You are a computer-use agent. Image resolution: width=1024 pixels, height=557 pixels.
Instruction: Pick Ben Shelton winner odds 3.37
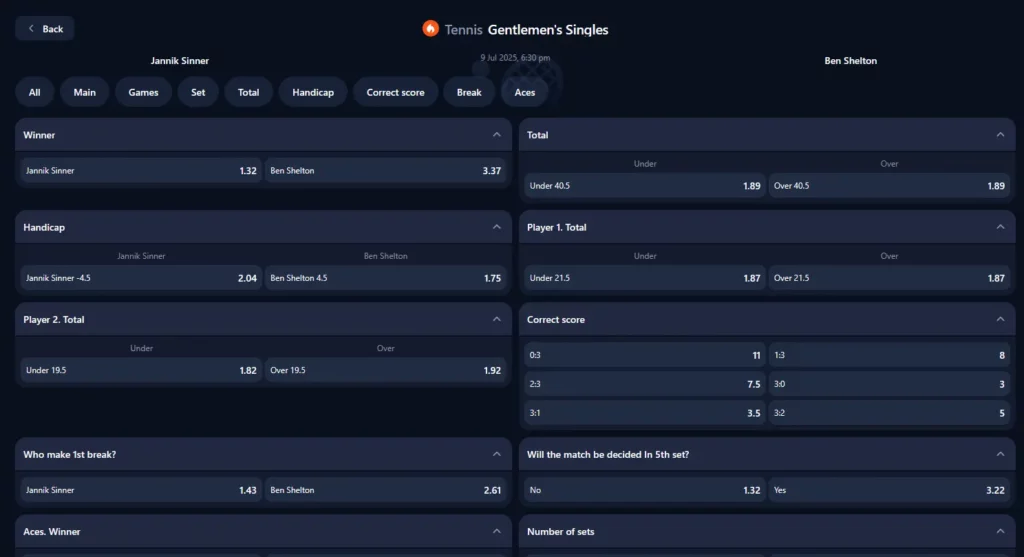click(x=385, y=171)
